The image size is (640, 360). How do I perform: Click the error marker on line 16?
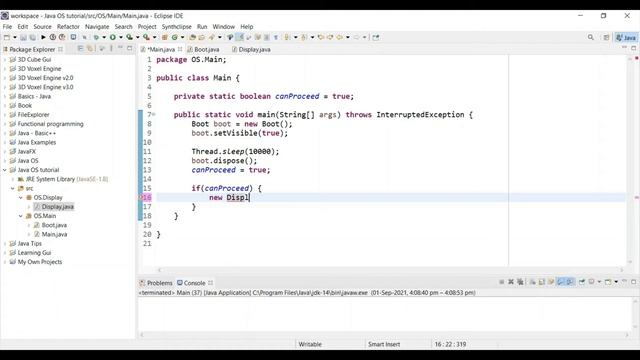point(141,198)
